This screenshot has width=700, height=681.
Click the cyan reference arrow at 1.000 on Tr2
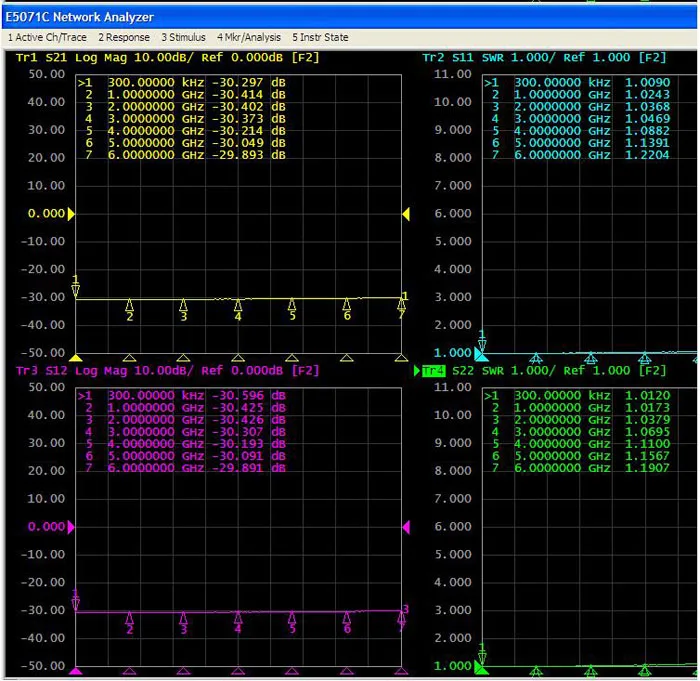pos(480,355)
